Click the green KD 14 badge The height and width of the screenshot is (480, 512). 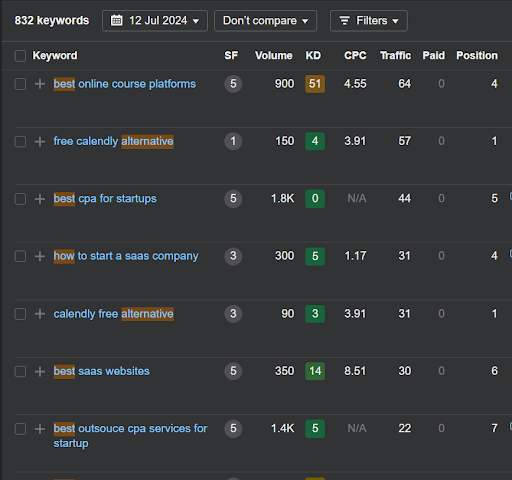click(x=315, y=371)
